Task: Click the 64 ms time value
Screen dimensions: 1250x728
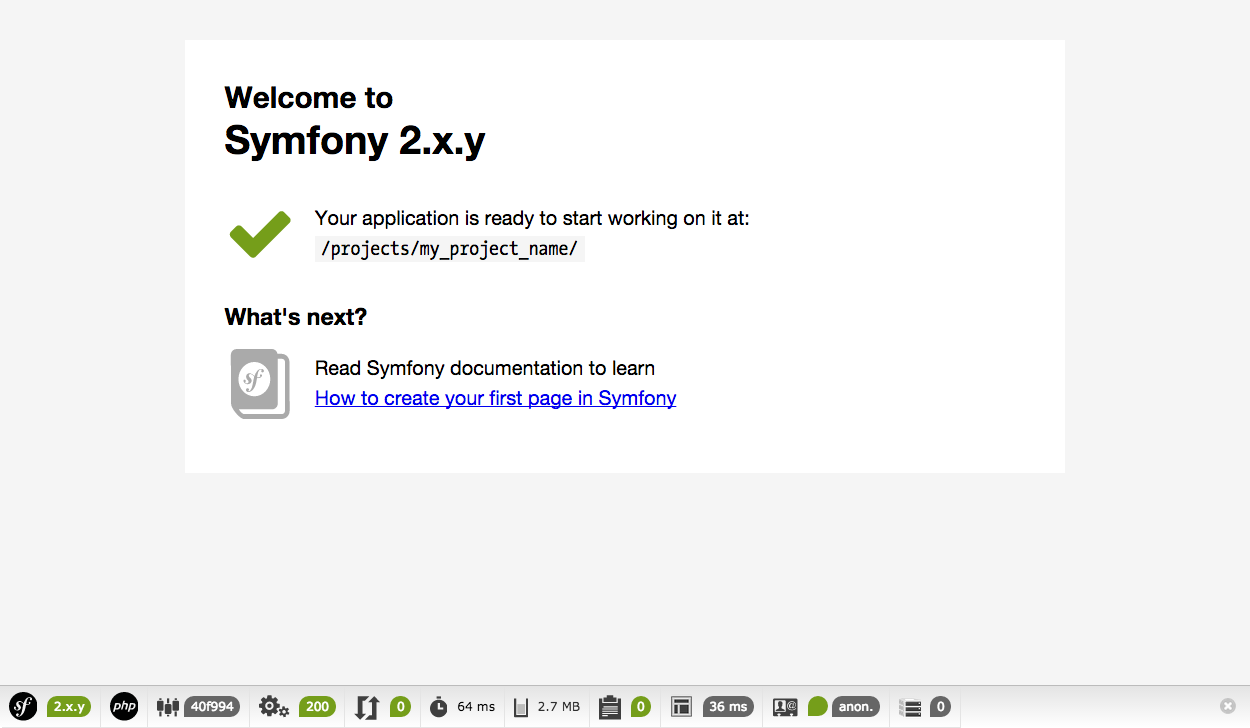Action: (x=476, y=707)
